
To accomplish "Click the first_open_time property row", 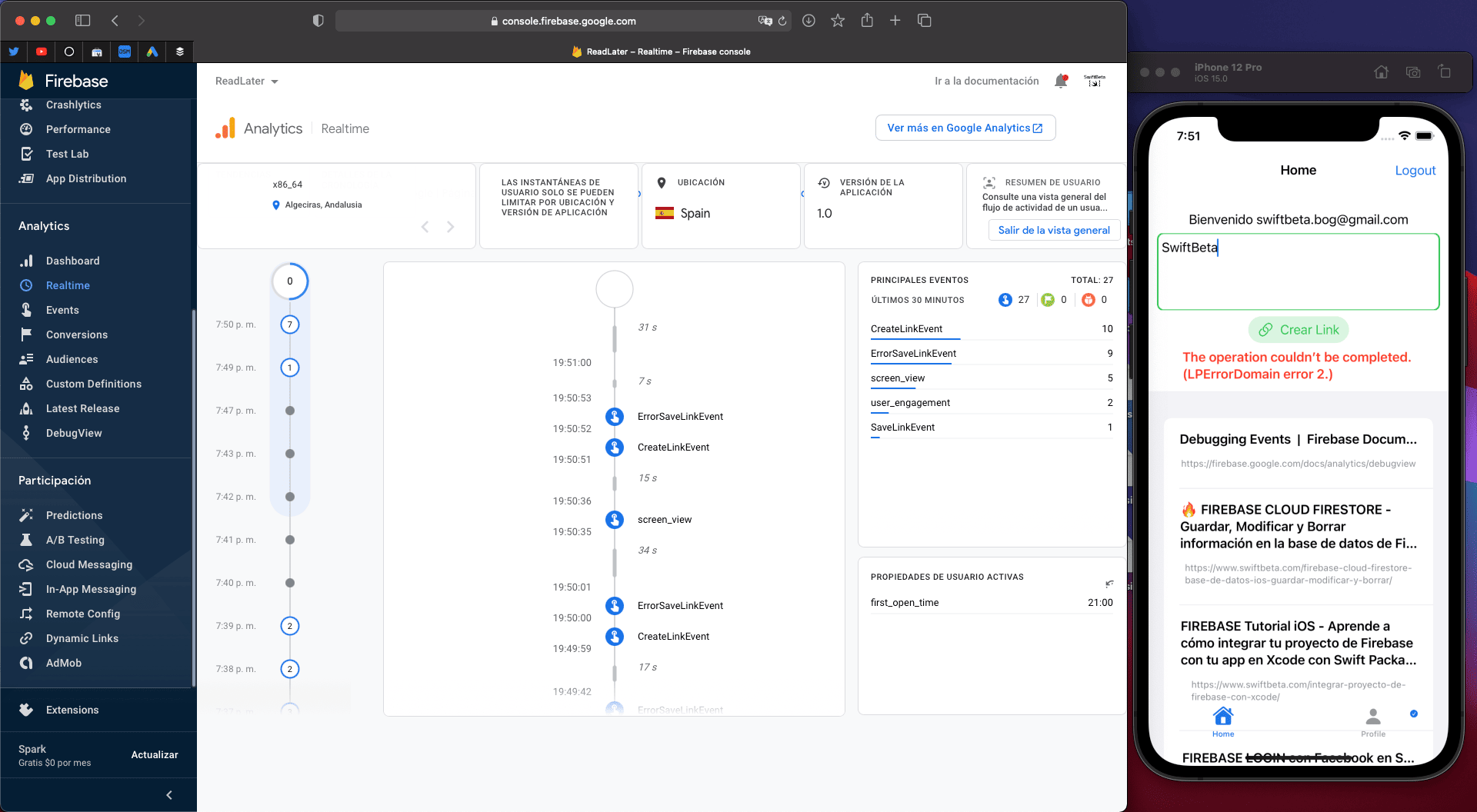I will point(992,603).
